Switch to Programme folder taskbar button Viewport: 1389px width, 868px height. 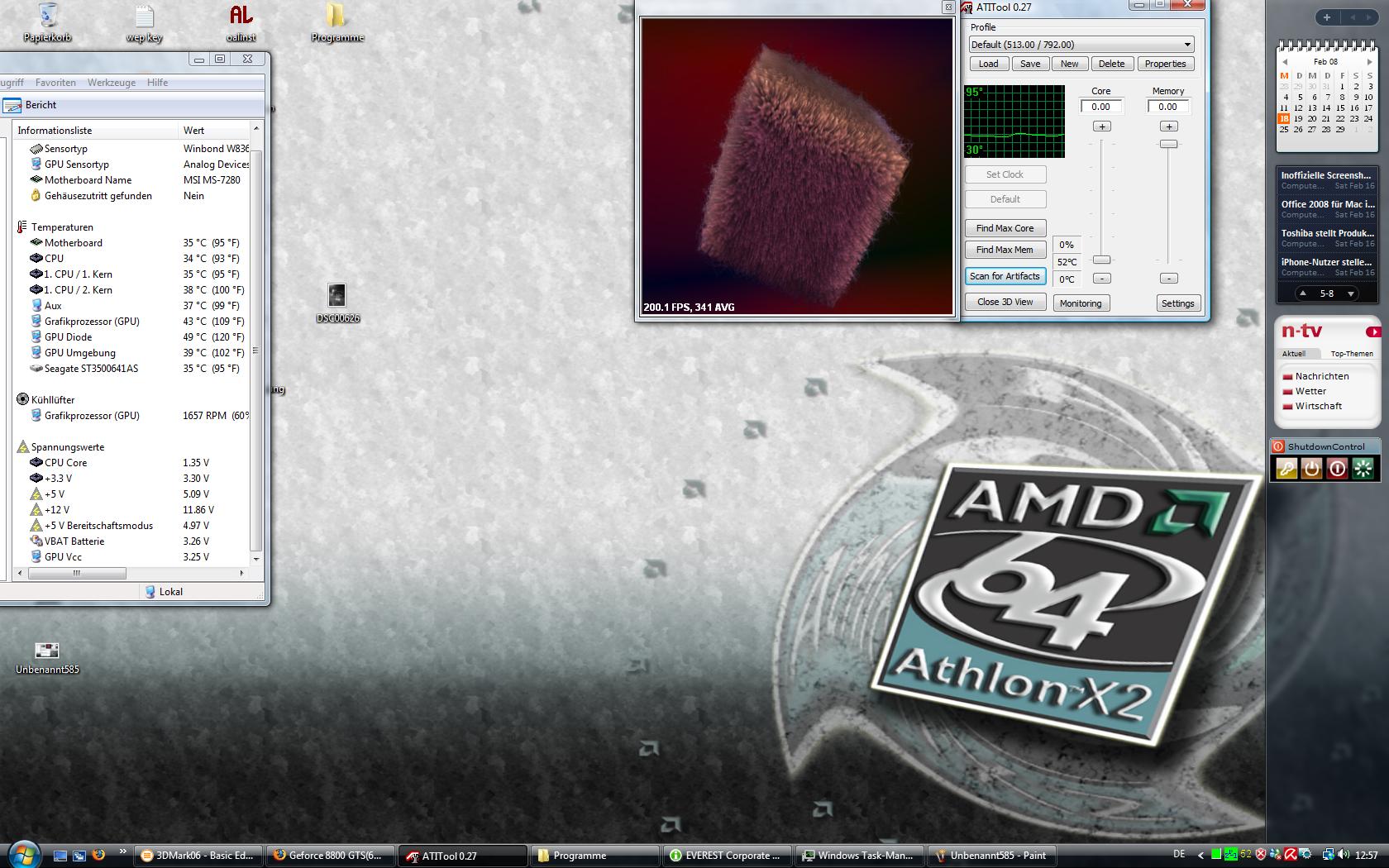point(596,856)
